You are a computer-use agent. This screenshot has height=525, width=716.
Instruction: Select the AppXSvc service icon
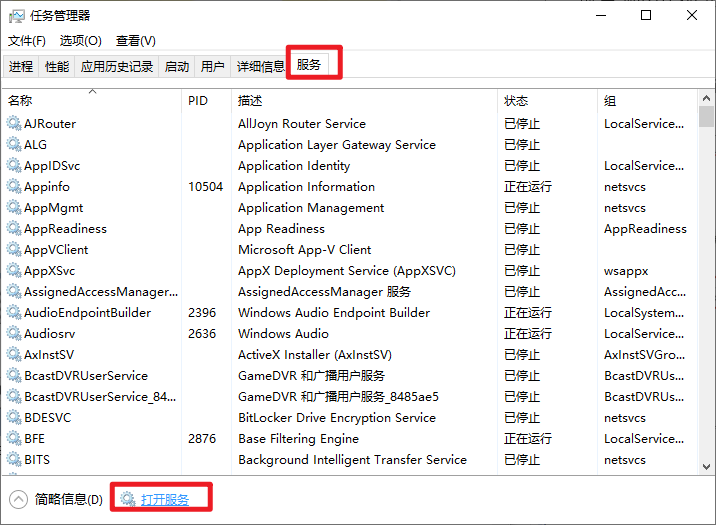tap(14, 270)
